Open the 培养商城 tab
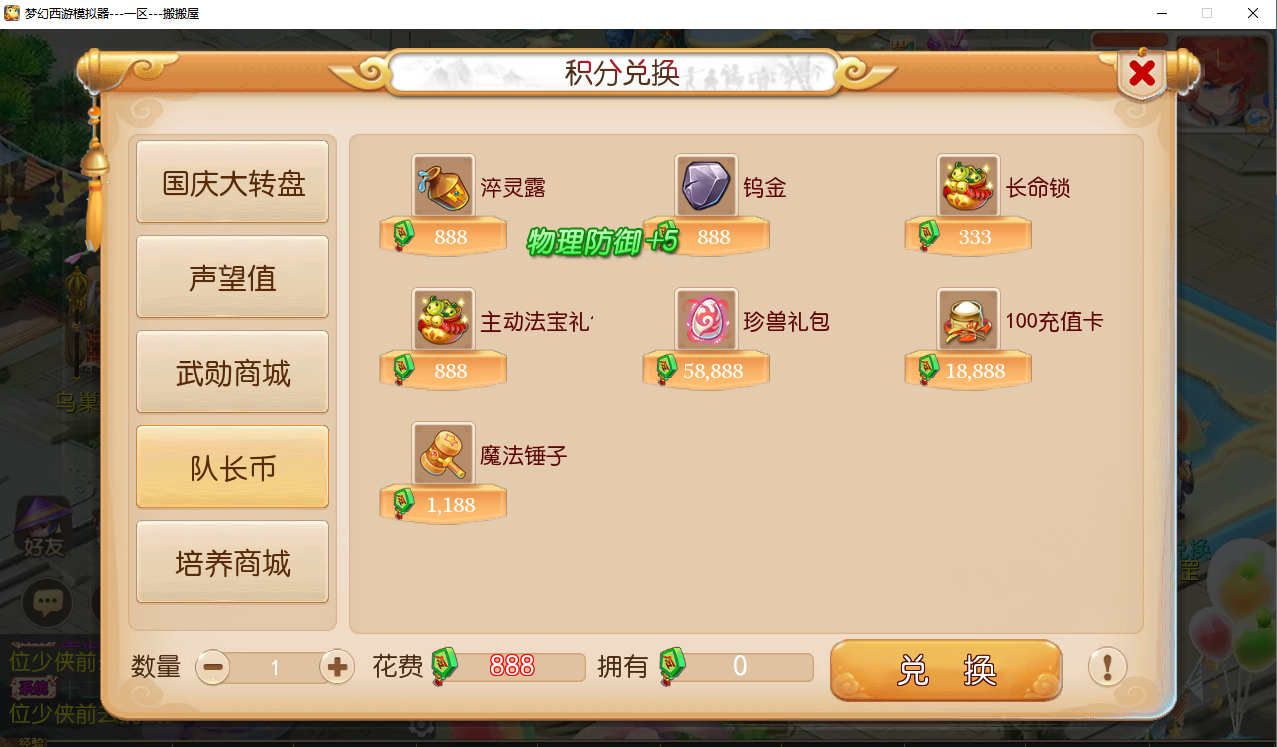This screenshot has width=1277, height=747. [233, 563]
